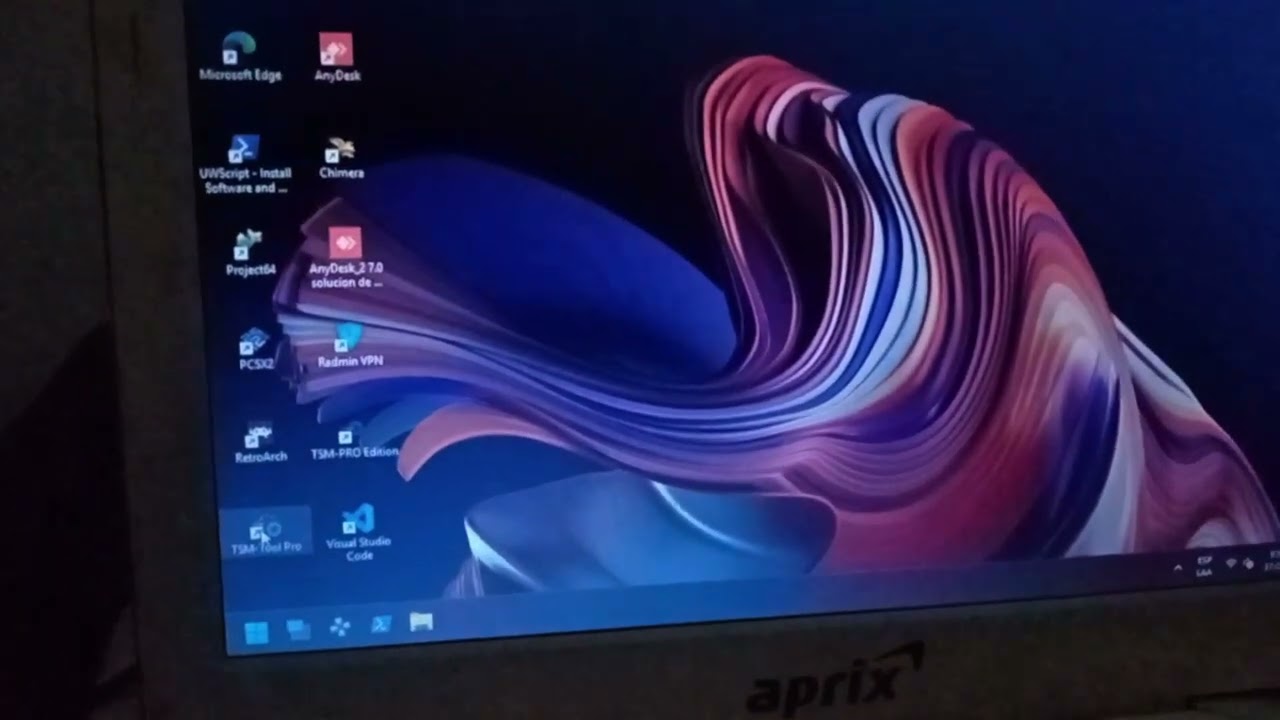This screenshot has width=1280, height=720.
Task: Open the Microsoft Edge desktop shortcut
Action: (x=240, y=56)
